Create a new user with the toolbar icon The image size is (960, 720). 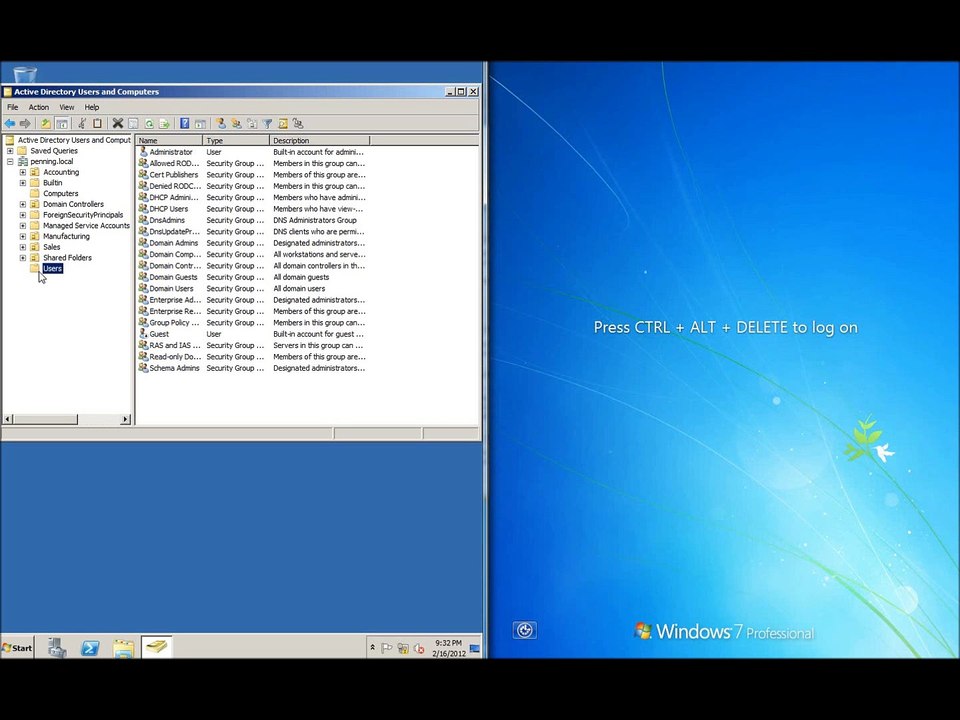[x=221, y=124]
